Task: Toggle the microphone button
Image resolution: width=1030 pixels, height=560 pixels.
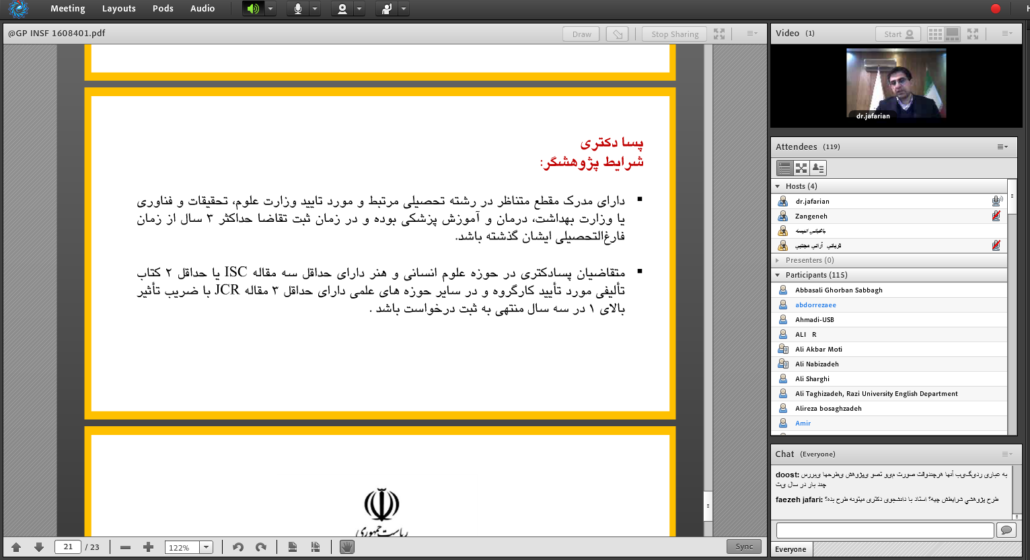Action: pyautogui.click(x=297, y=9)
